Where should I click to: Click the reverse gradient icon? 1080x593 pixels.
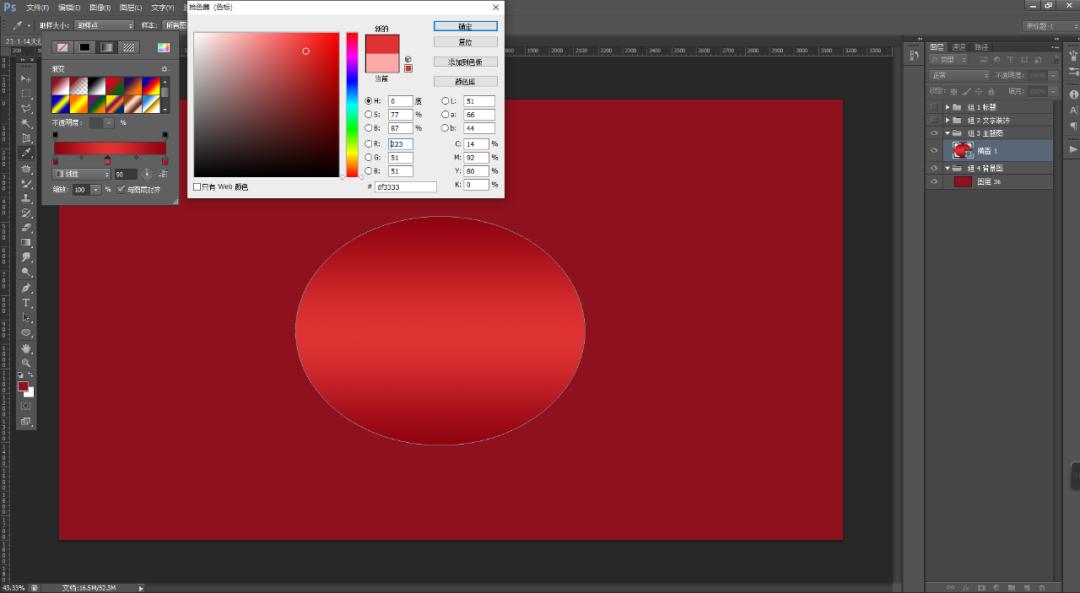163,174
